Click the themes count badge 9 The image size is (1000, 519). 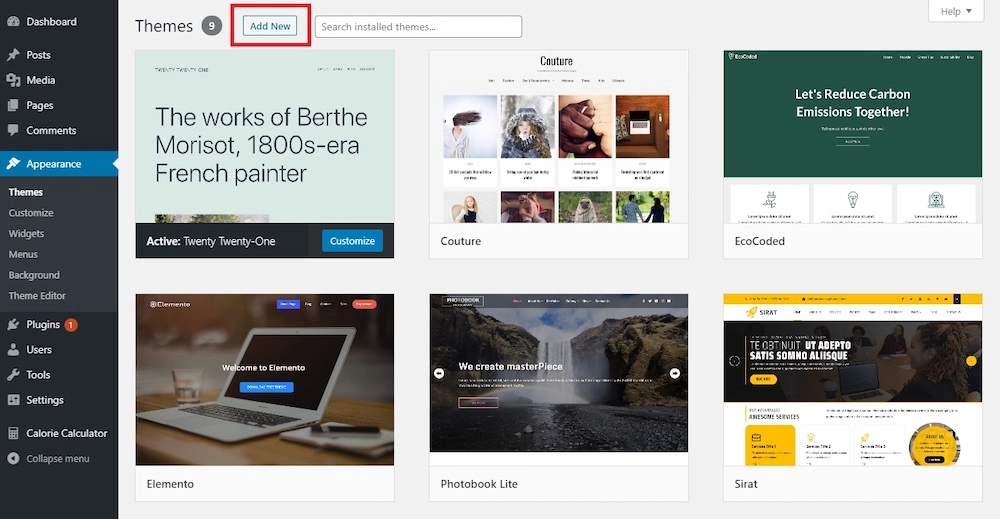click(212, 26)
